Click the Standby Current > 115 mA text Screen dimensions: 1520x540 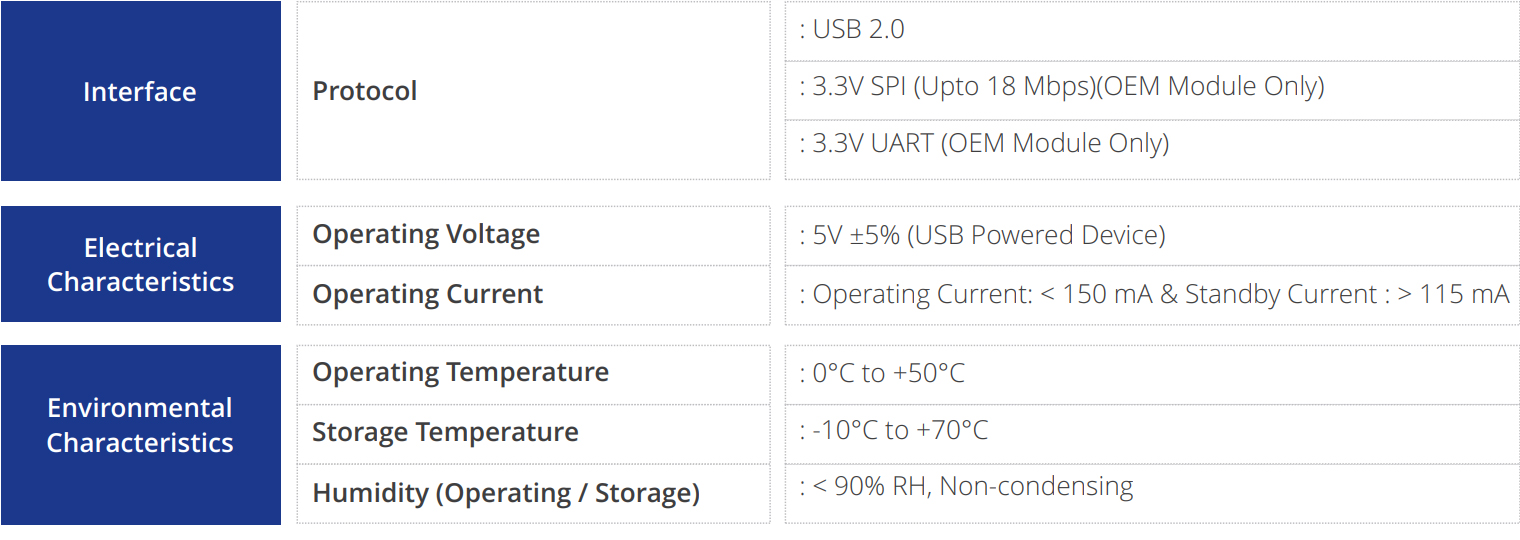(1346, 295)
